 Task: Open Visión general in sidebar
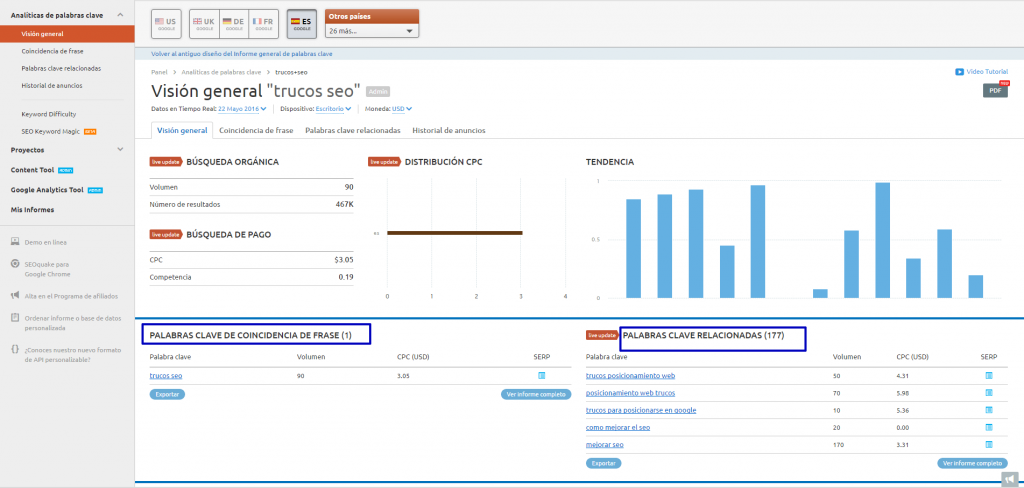tap(67, 33)
